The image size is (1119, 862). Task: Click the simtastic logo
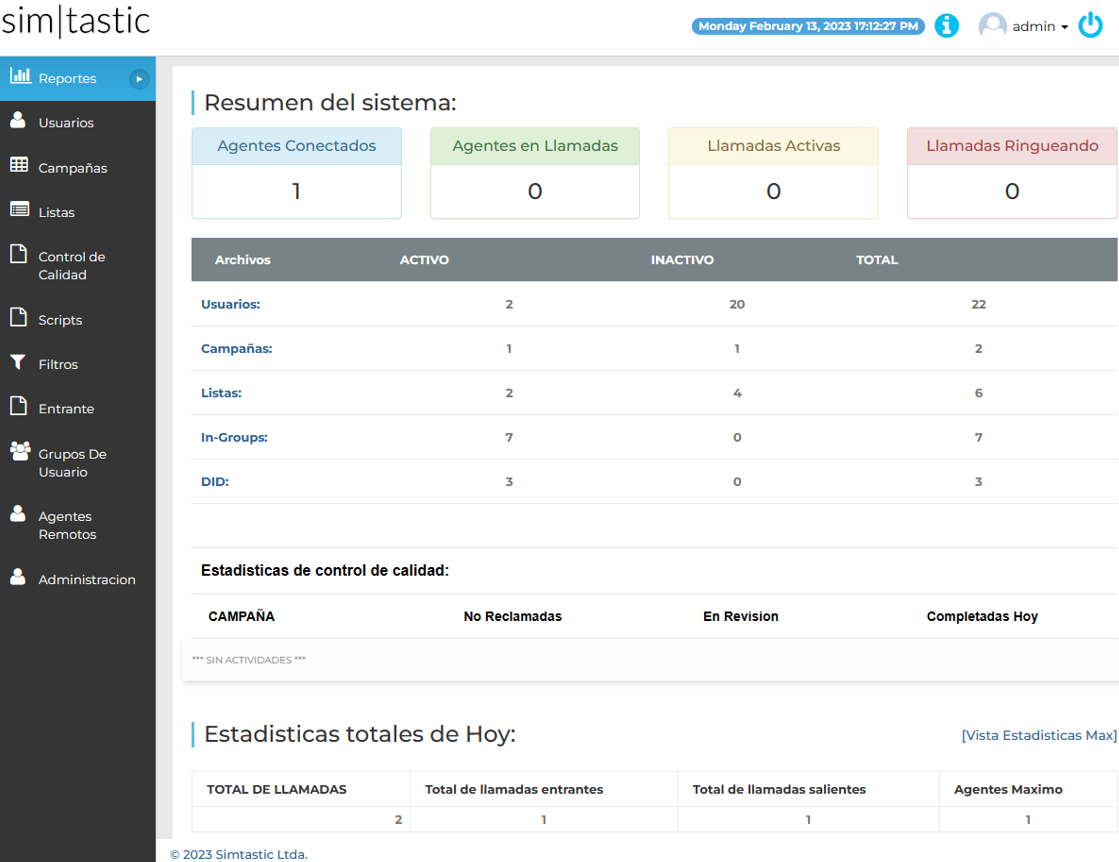(x=76, y=21)
